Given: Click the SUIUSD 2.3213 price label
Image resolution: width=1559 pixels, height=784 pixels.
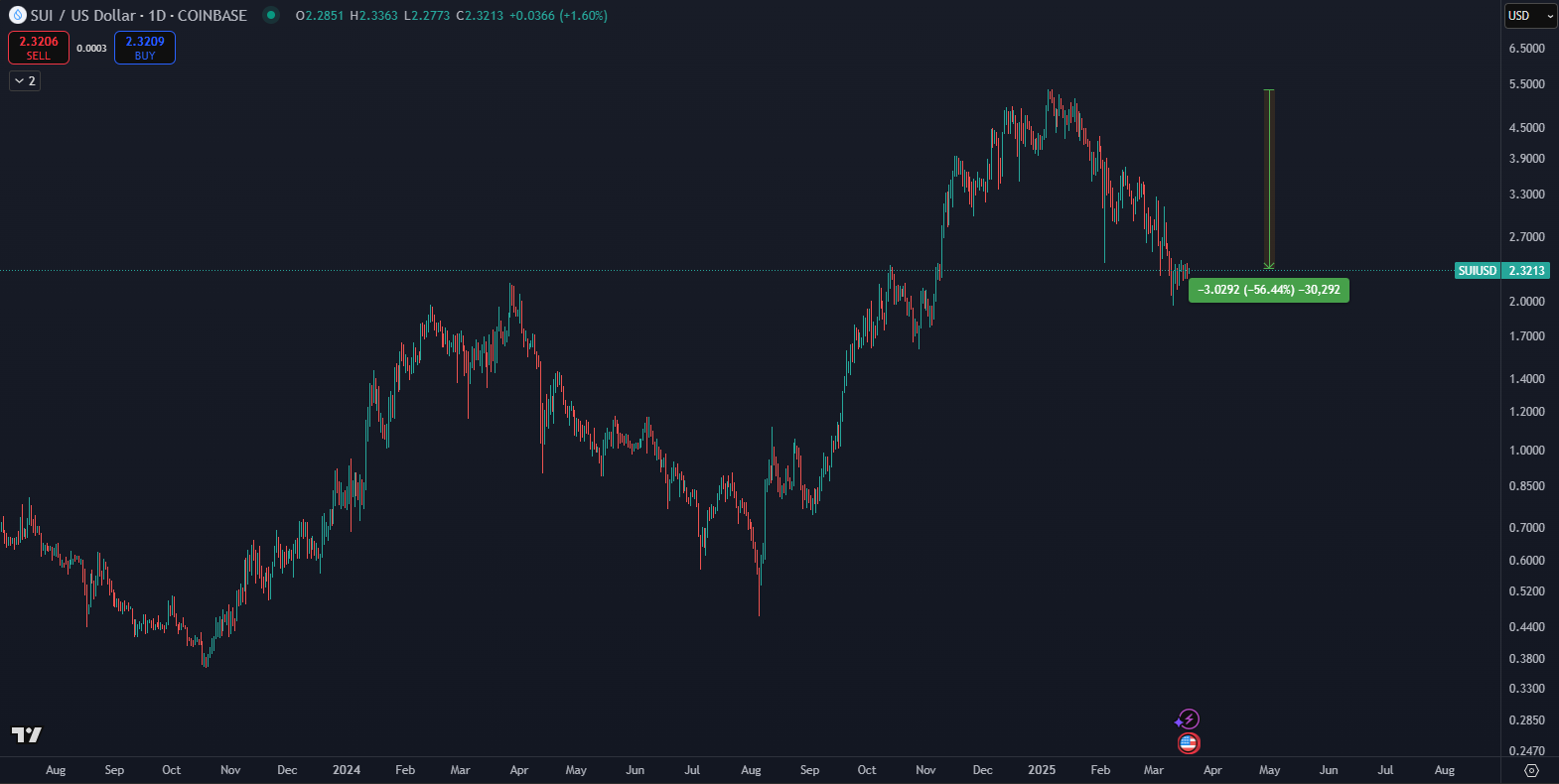Looking at the screenshot, I should coord(1501,271).
